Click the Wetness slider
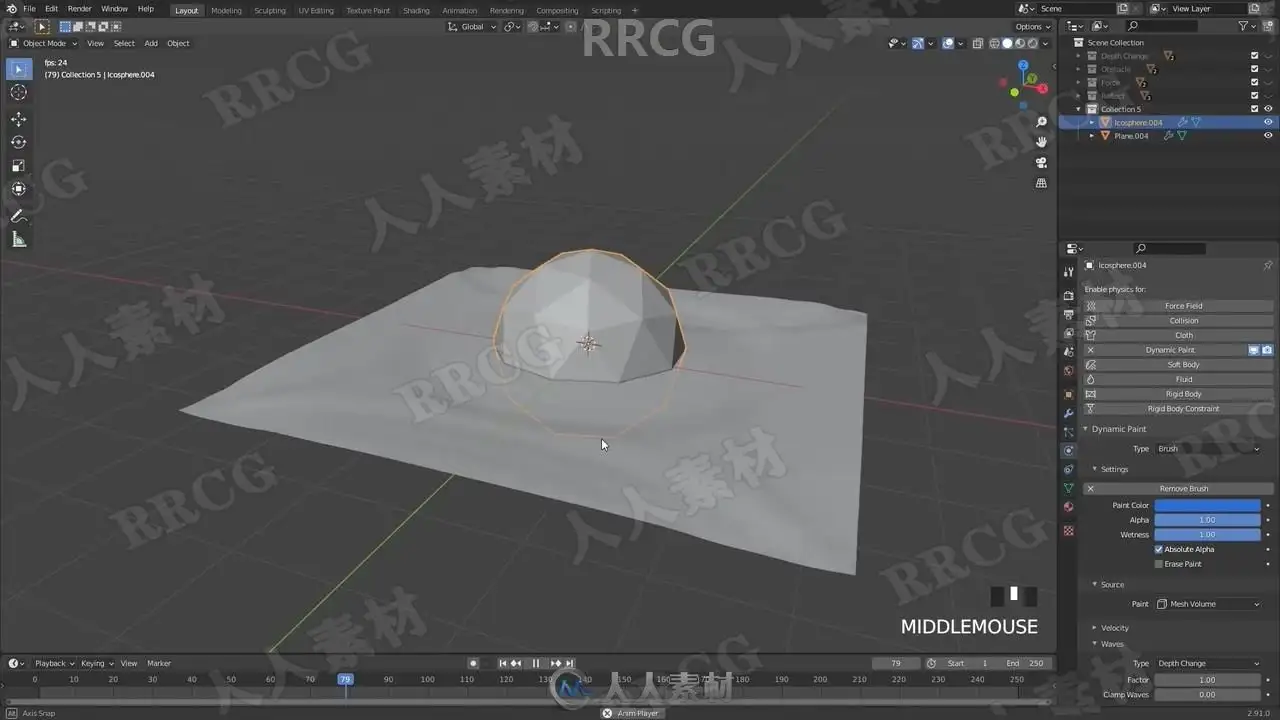 pos(1208,535)
